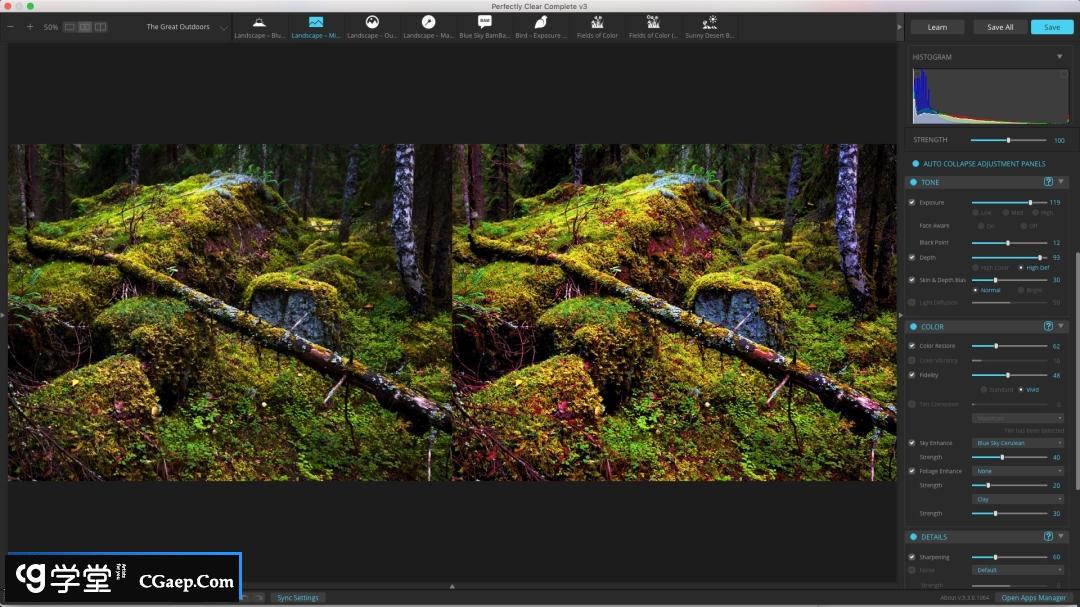Open the Blue Sky Cerulean dropdown

[x=1018, y=443]
